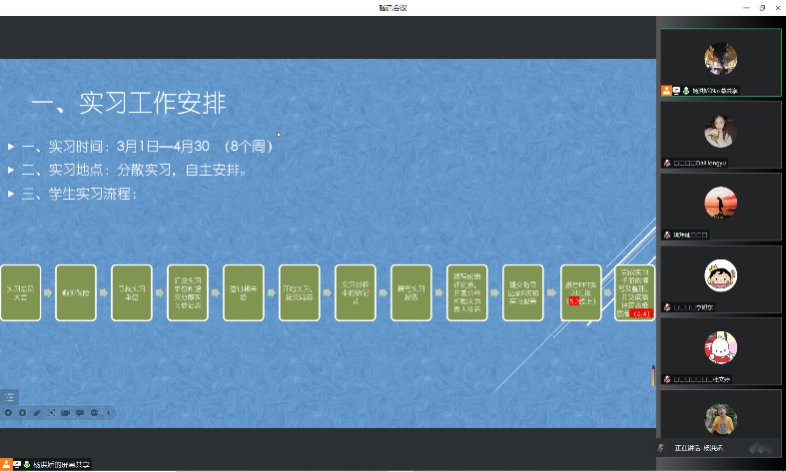This screenshot has width=786, height=472.
Task: Click green microphone icon on top participant tile
Action: pyautogui.click(x=686, y=90)
